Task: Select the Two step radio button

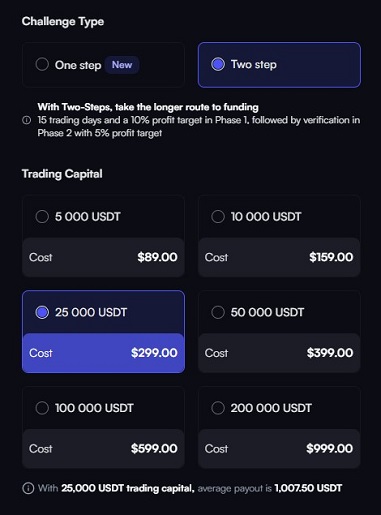Action: 218,64
